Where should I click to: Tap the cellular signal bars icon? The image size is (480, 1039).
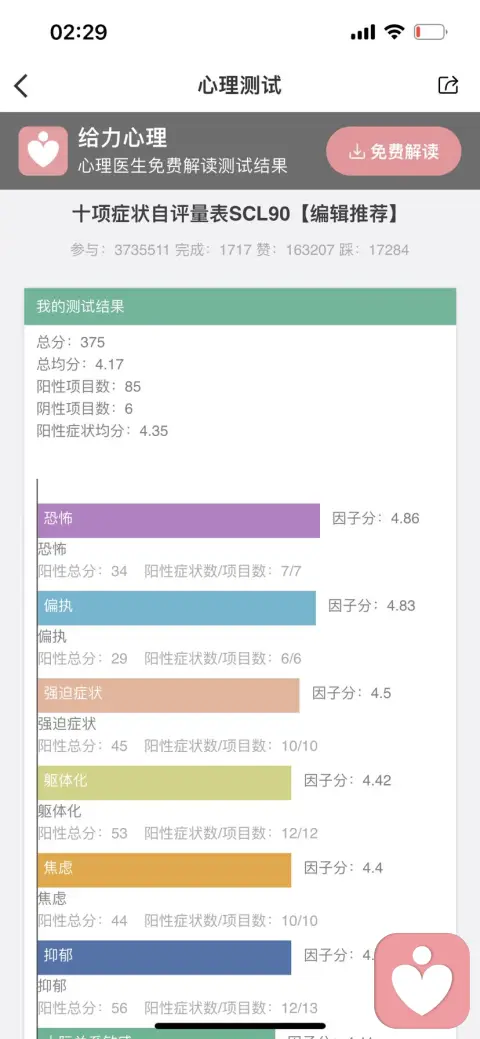[x=363, y=32]
